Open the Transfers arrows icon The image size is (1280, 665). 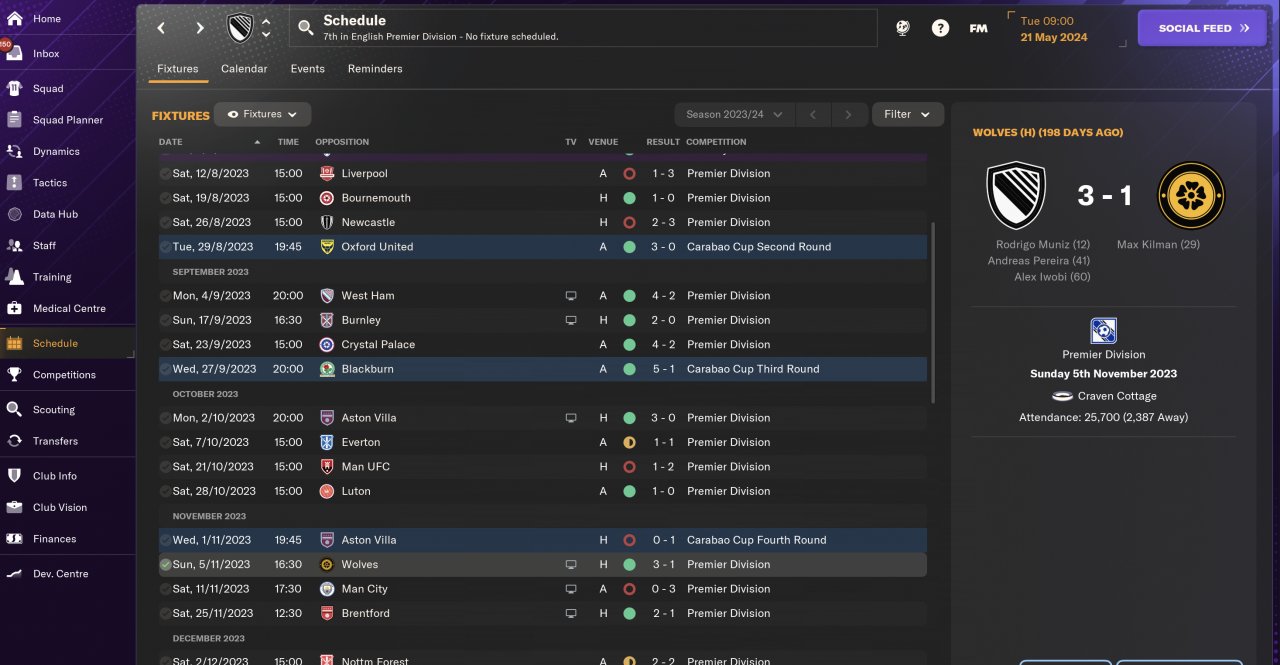14,441
